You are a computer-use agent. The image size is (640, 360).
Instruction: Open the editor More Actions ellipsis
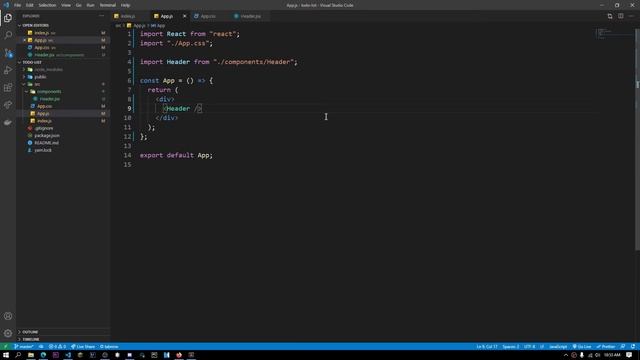631,16
